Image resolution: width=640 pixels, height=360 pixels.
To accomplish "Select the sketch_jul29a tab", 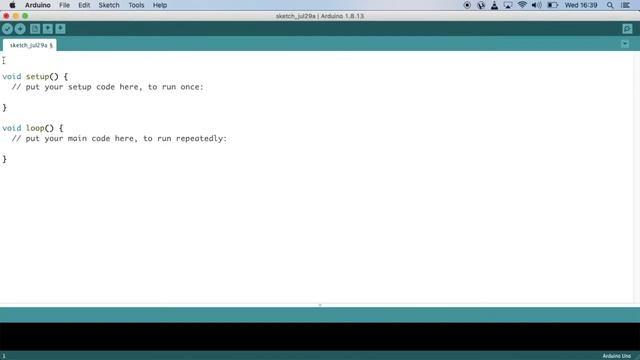I will click(29, 45).
